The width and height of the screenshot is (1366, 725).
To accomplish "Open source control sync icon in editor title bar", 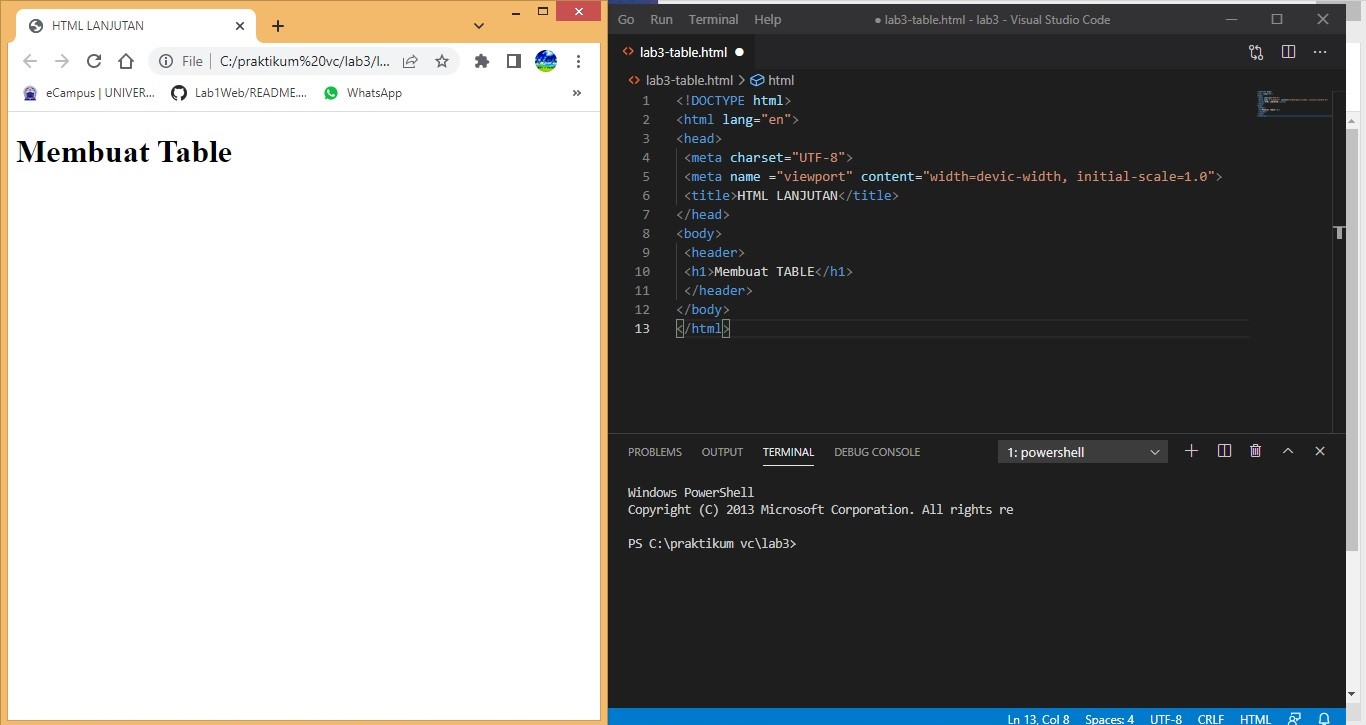I will pos(1256,52).
